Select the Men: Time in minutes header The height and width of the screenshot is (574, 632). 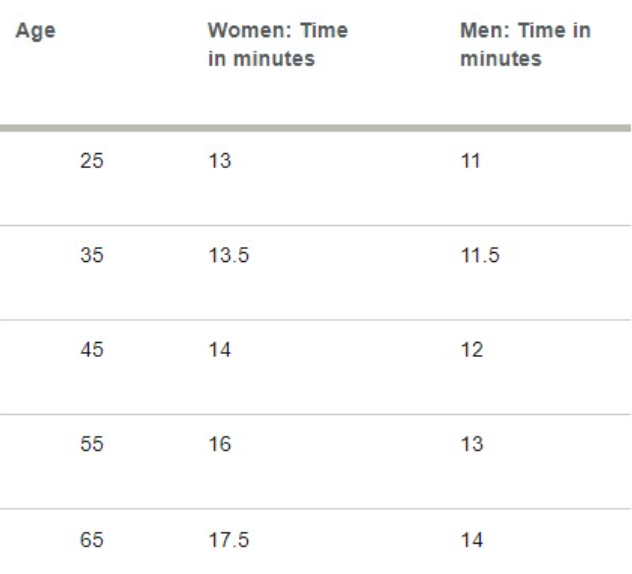[526, 44]
